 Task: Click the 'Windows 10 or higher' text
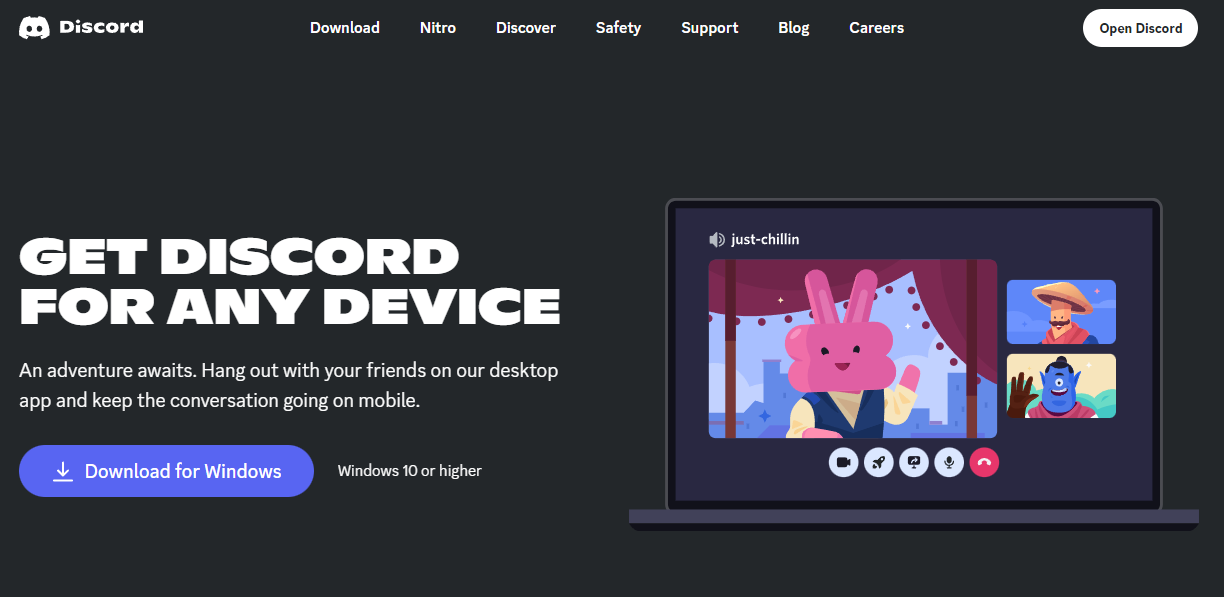410,471
